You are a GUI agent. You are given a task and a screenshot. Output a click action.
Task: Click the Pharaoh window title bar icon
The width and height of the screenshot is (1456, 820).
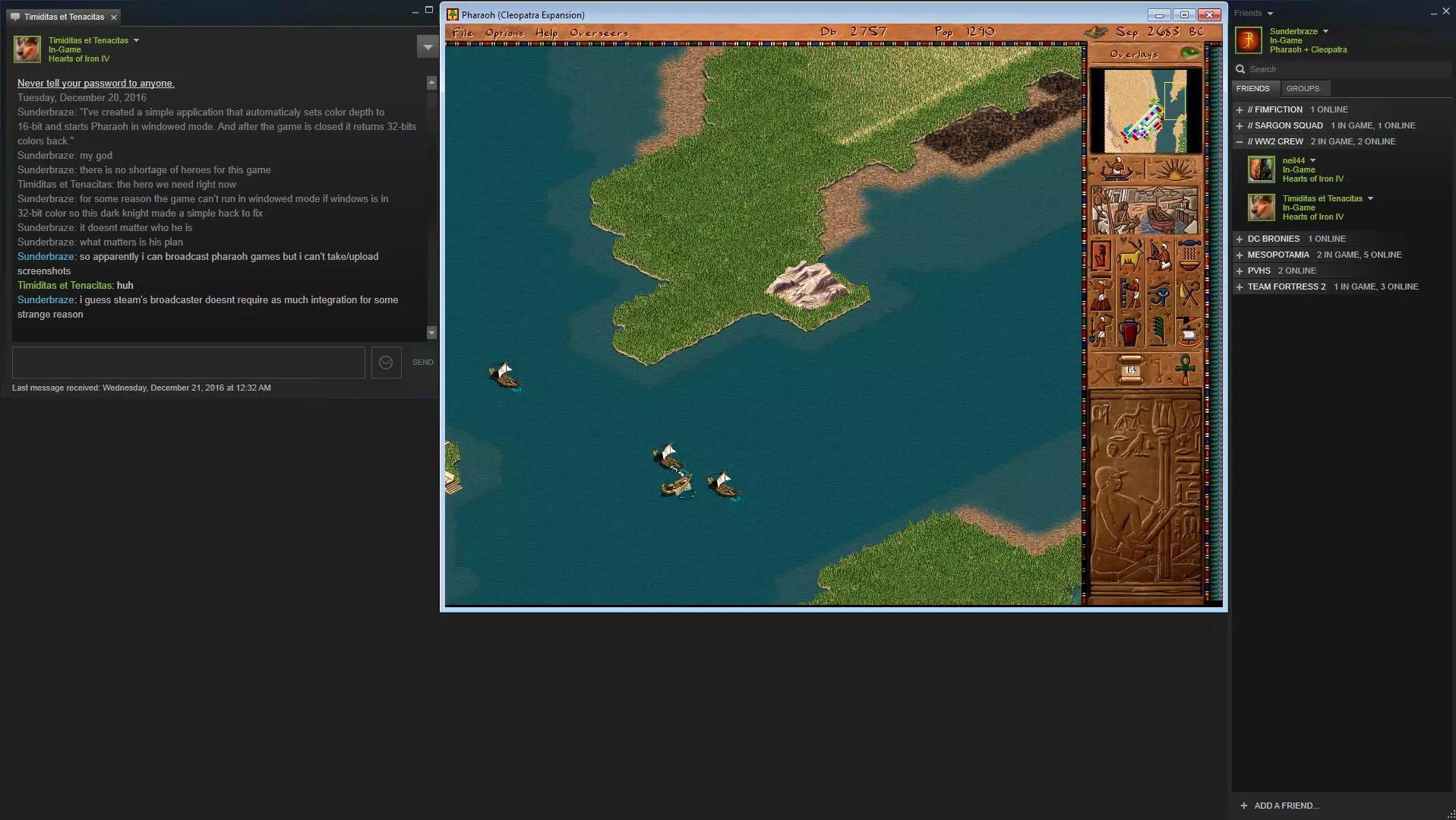click(x=453, y=14)
